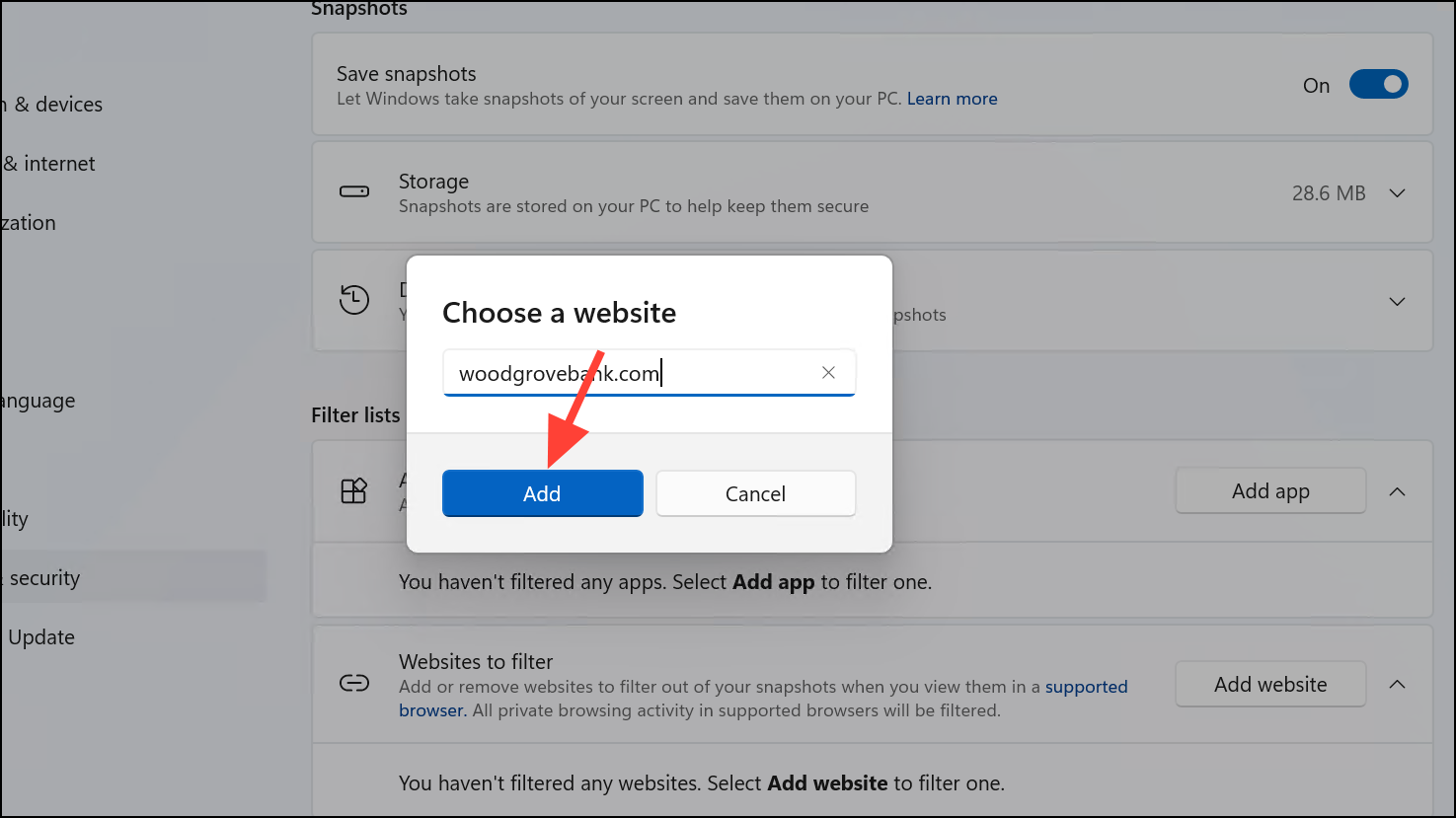Collapse the Add app filter section
The height and width of the screenshot is (818, 1456).
coord(1398,490)
